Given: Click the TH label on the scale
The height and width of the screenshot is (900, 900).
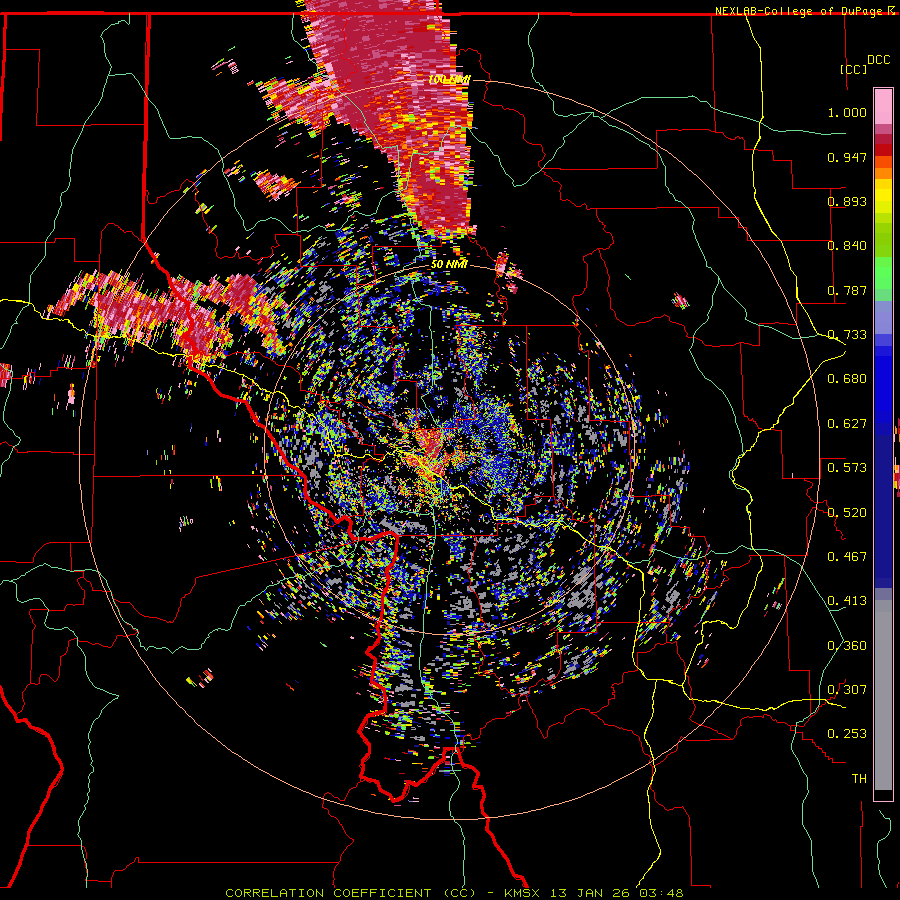Looking at the screenshot, I should [x=859, y=779].
